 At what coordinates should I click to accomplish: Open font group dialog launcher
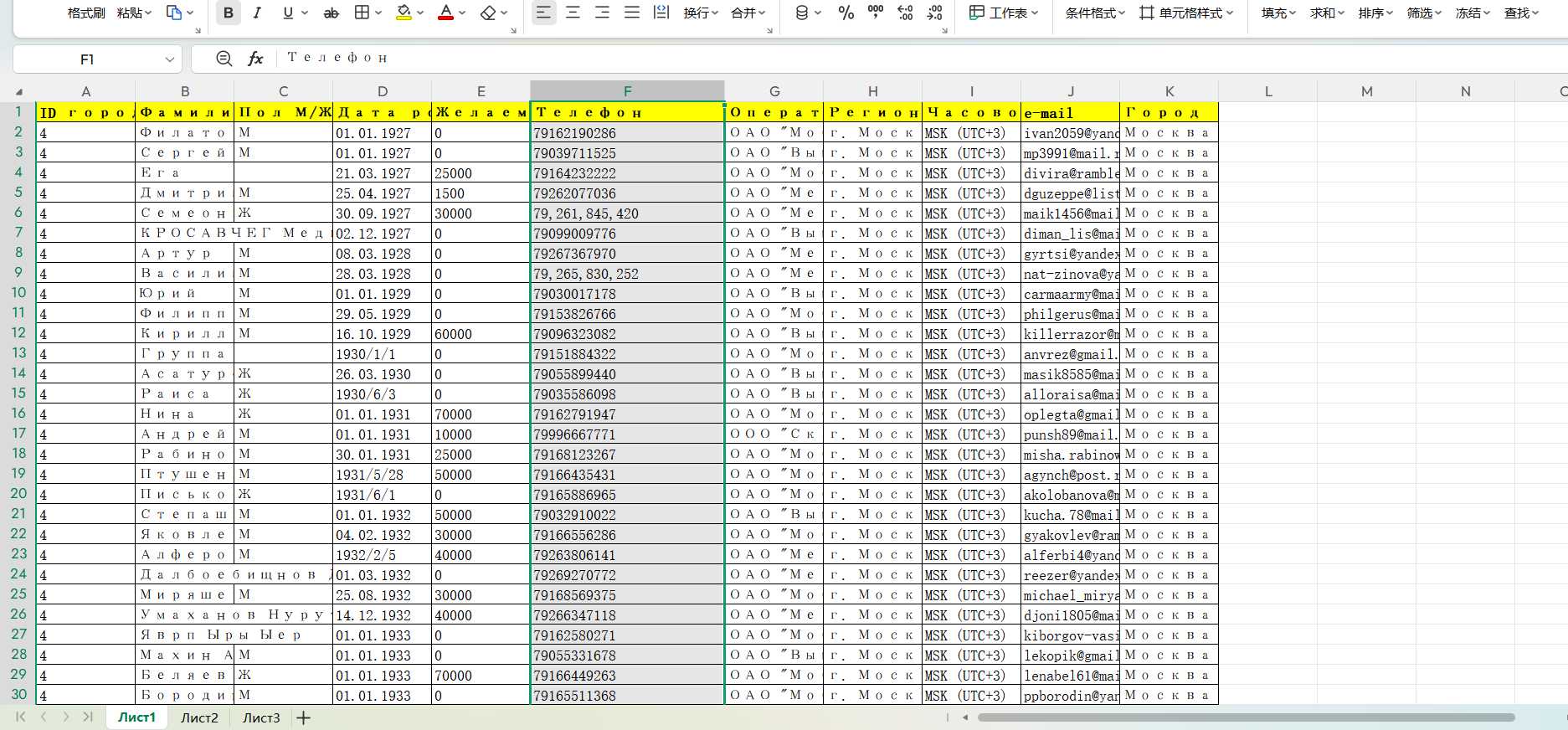(x=513, y=31)
